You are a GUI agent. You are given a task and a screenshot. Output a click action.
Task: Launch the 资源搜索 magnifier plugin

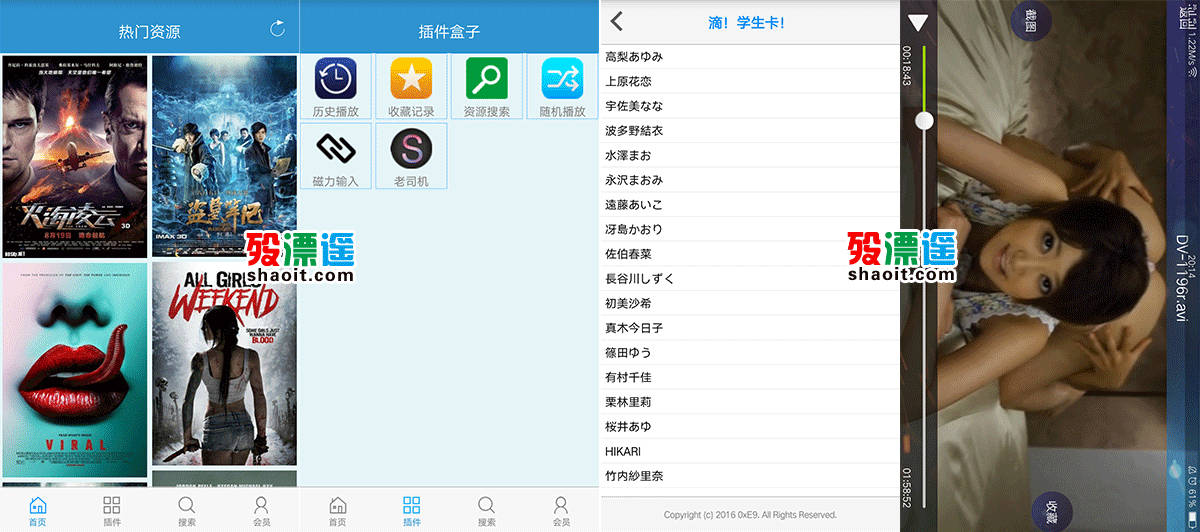pyautogui.click(x=487, y=87)
